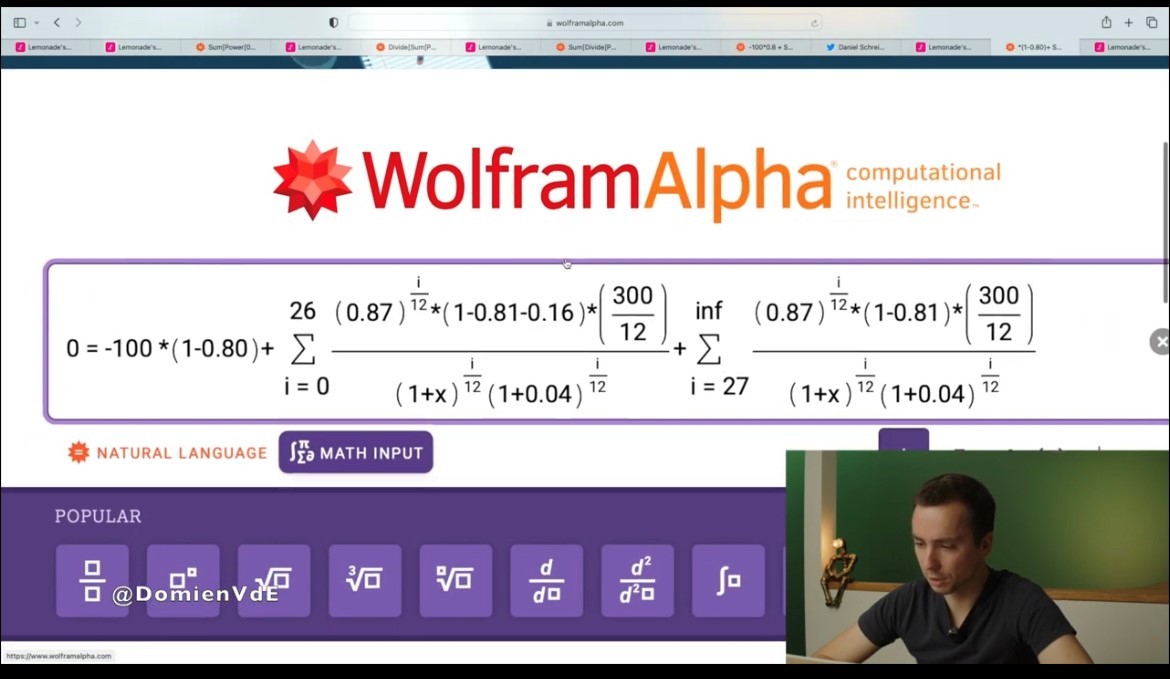Open the sidebar dropdown arrow in Safari

pos(37,23)
